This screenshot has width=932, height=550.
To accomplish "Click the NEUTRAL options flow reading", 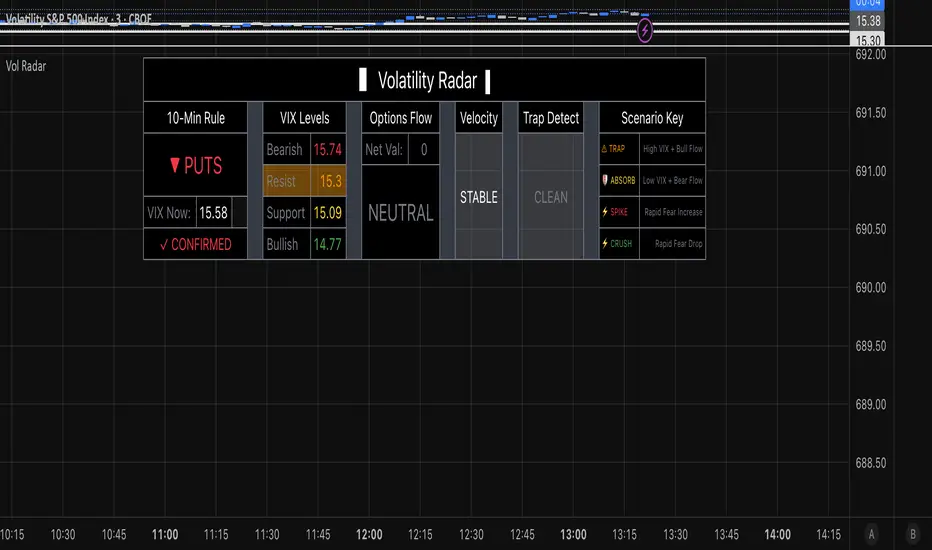I will pos(401,213).
